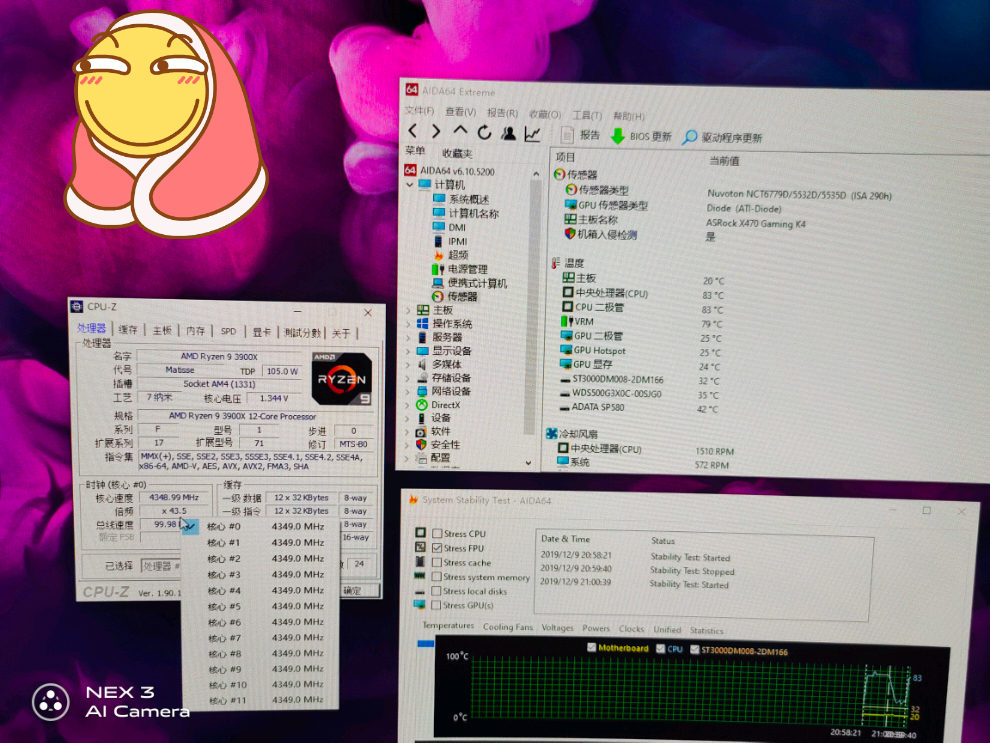
Task: Open the 工具(T) menu in AIDA64
Action: (x=587, y=115)
